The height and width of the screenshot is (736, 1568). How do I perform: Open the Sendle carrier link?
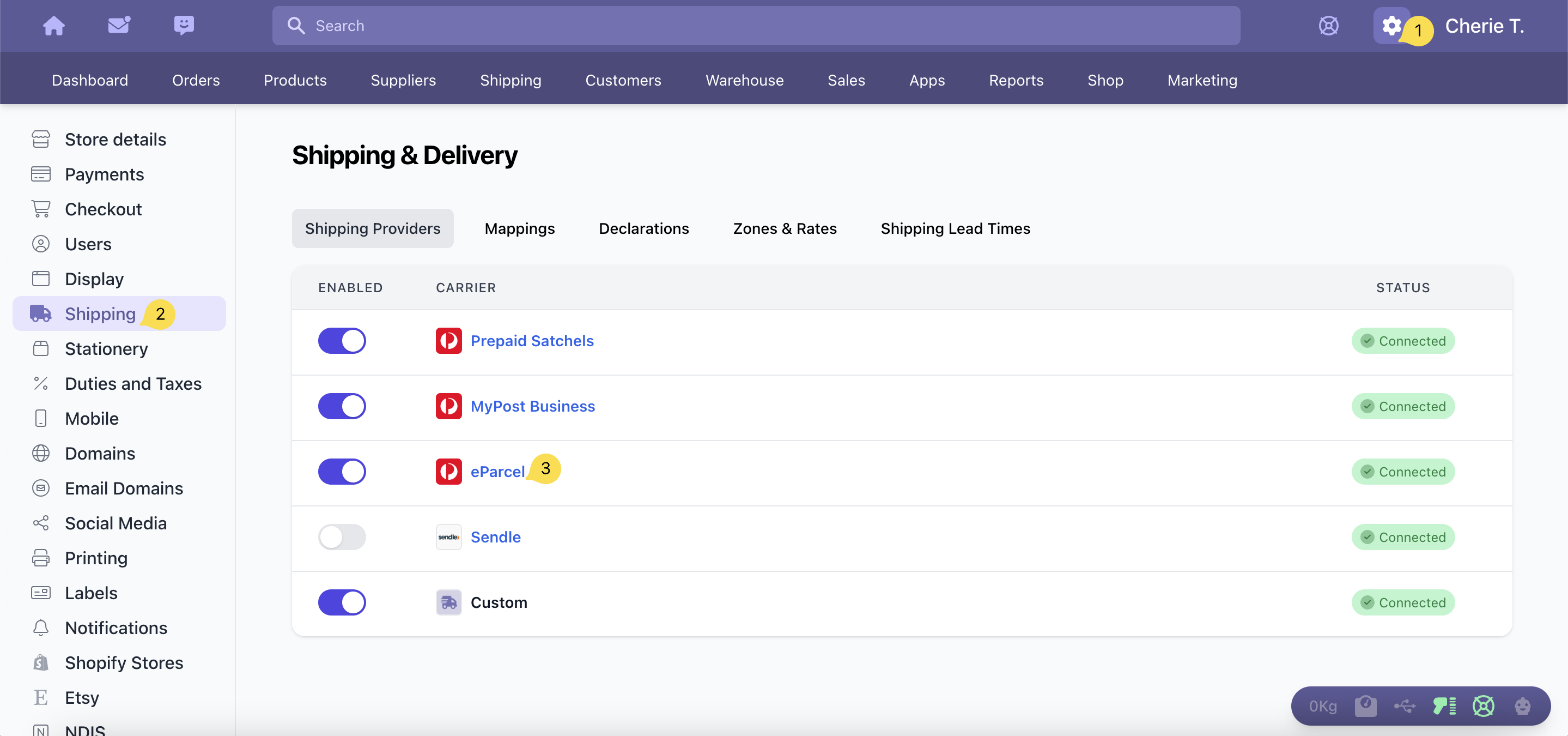[495, 537]
